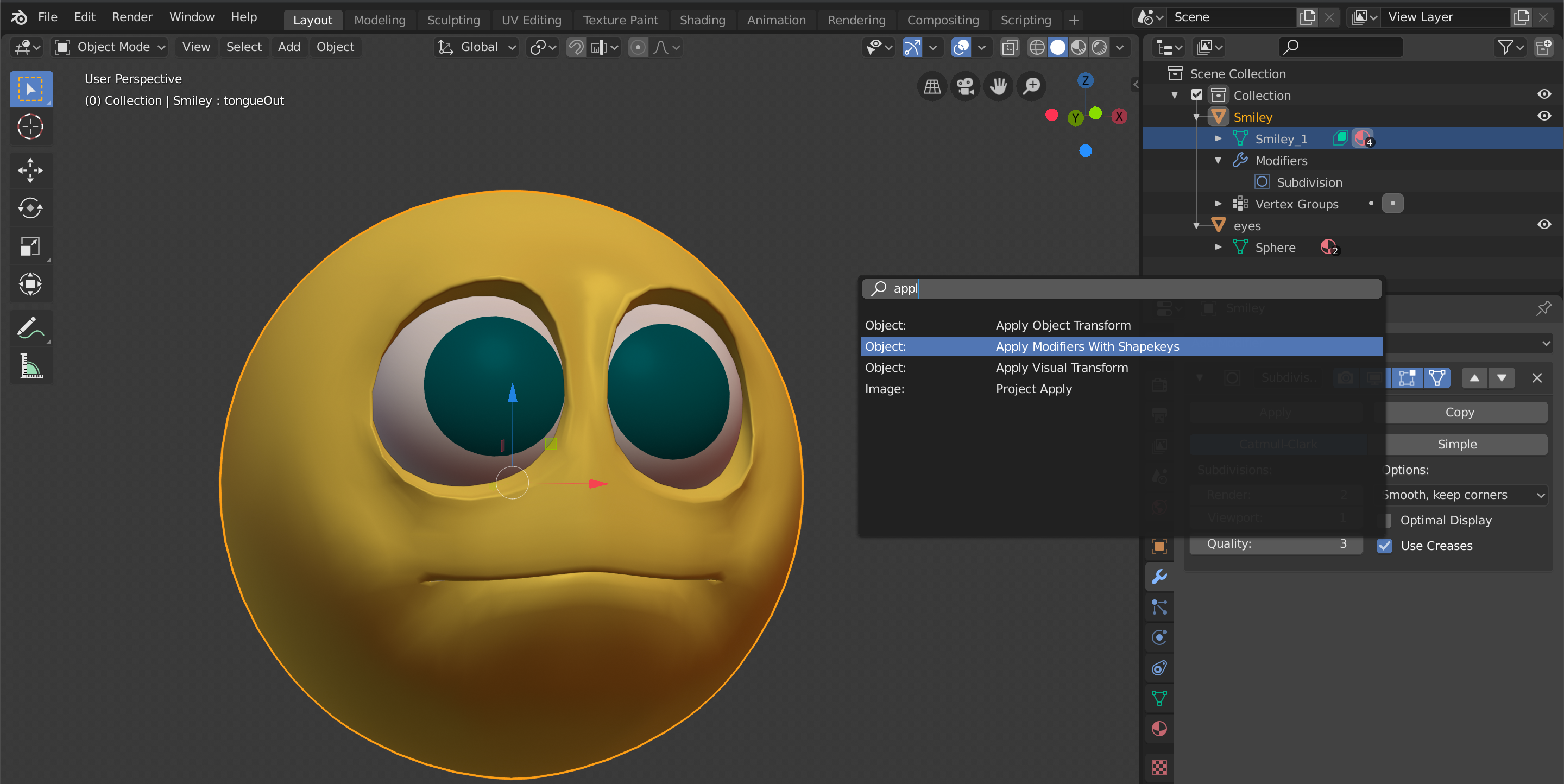Switch to orthographic grid view toggle

tap(932, 86)
